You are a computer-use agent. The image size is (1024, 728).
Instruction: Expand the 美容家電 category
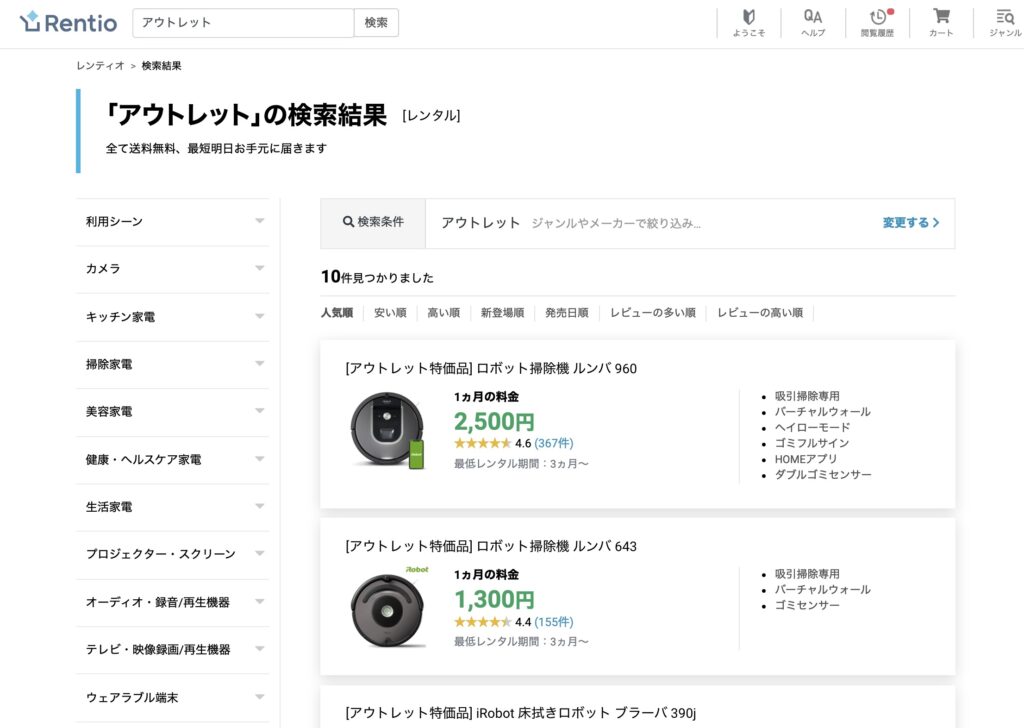click(172, 412)
